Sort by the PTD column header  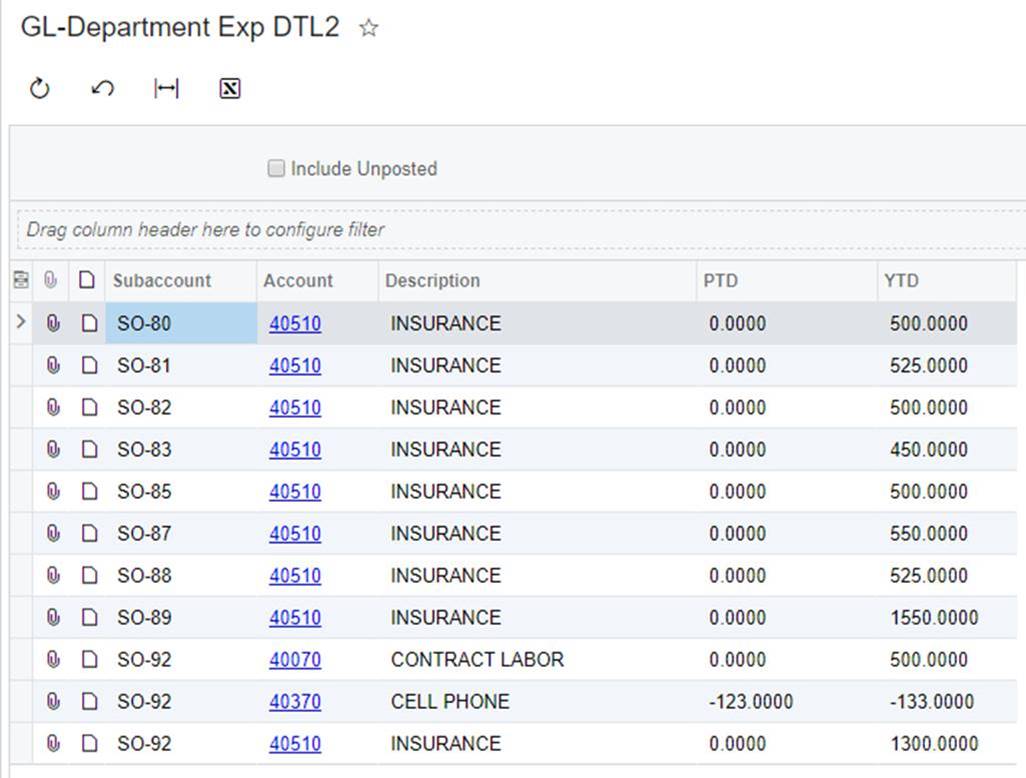720,281
